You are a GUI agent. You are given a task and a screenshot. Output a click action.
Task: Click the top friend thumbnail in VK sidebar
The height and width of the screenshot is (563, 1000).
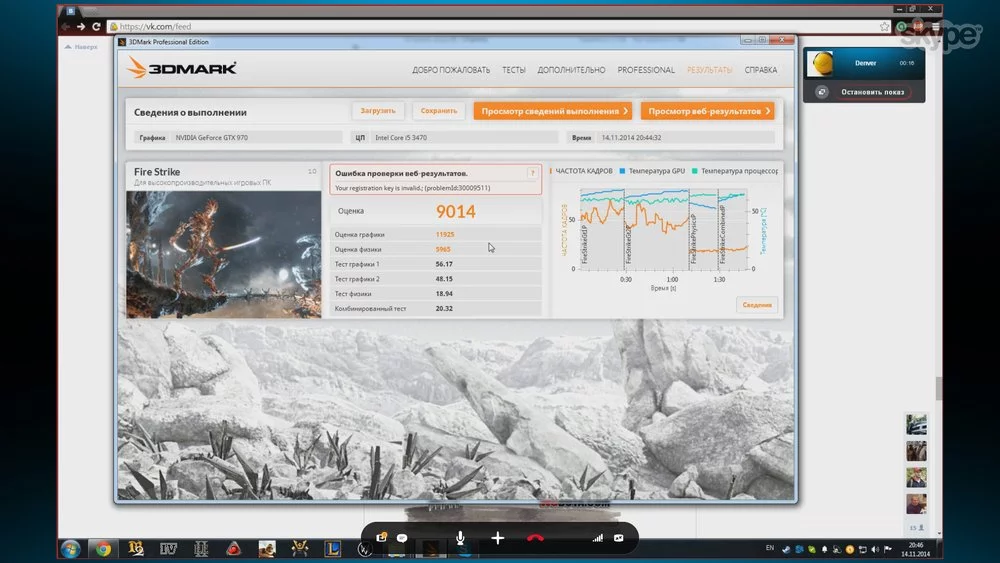[916, 424]
